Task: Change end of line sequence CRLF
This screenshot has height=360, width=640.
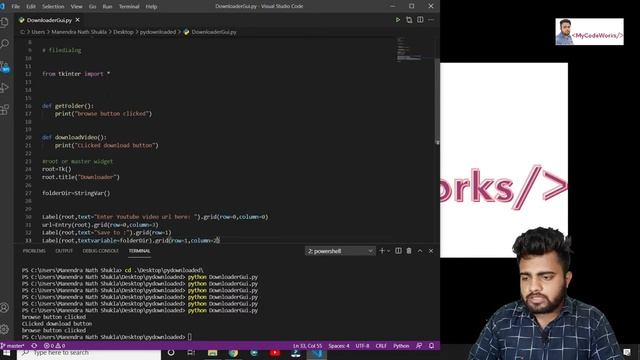Action: [381, 346]
